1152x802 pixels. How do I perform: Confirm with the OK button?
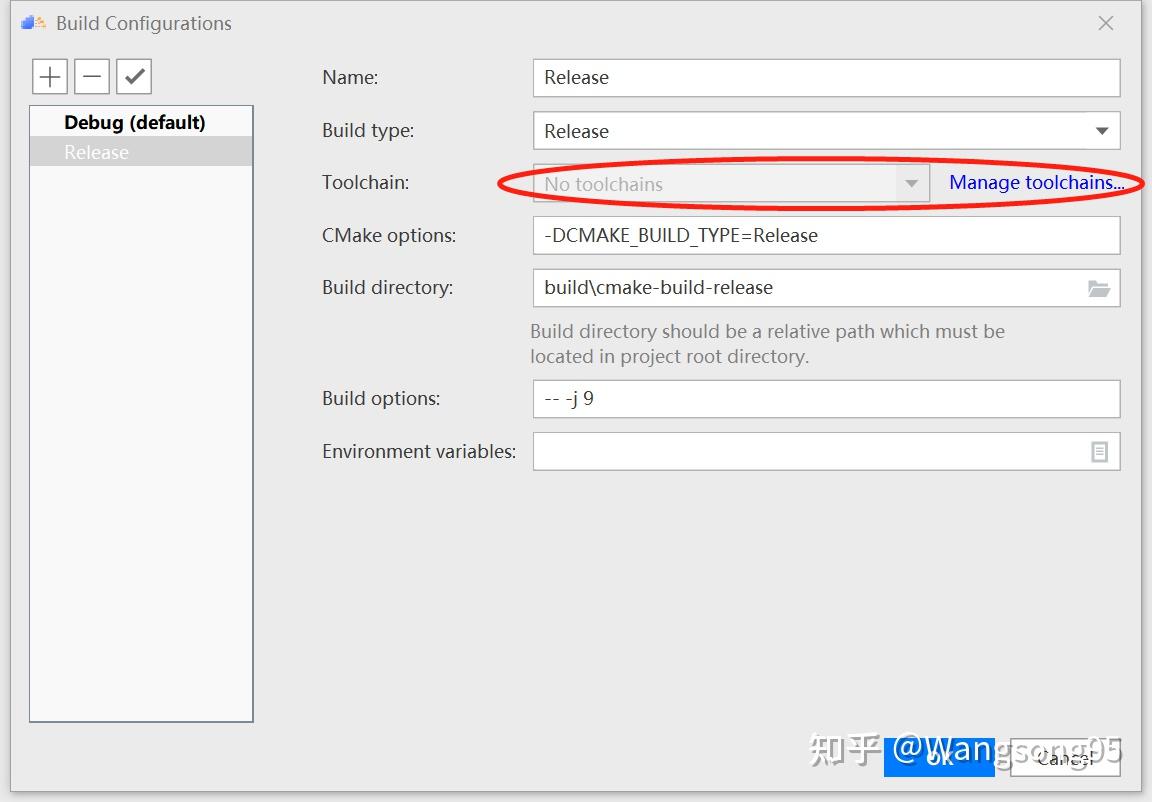click(939, 757)
